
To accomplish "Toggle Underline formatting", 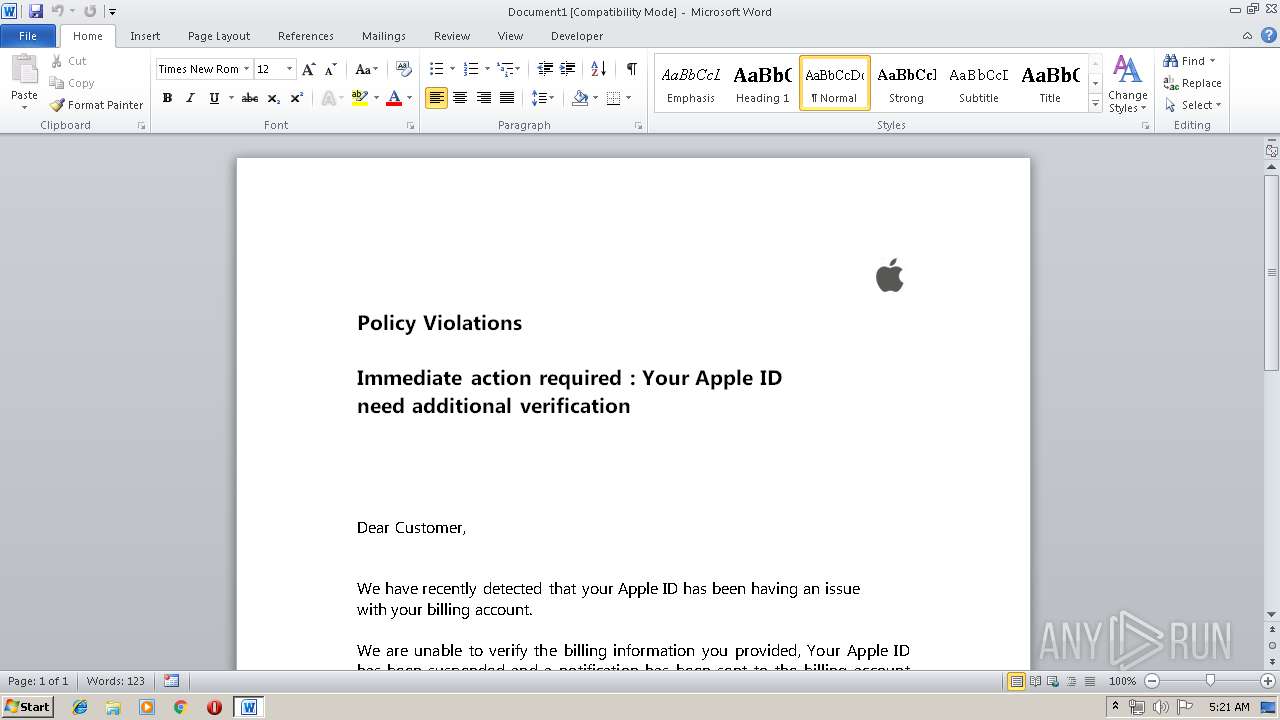I will [x=214, y=98].
